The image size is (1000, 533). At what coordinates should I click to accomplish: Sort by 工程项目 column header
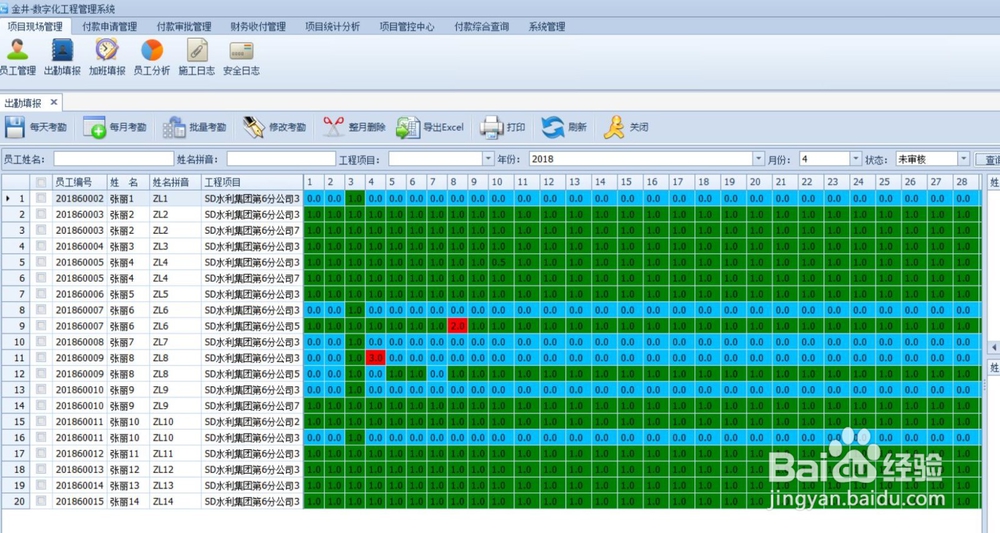[252, 182]
